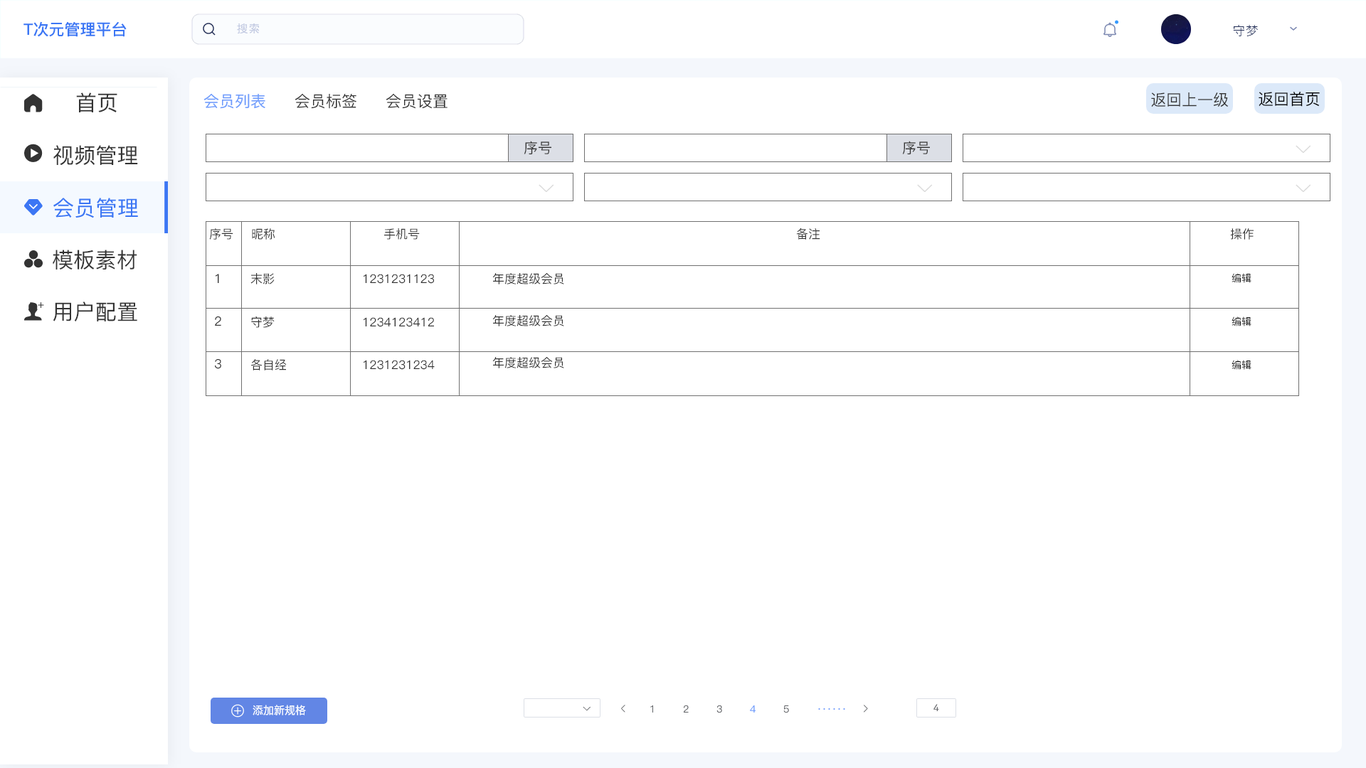Image resolution: width=1366 pixels, height=768 pixels.
Task: Click 年度超级会员 in row 1
Action: point(528,279)
